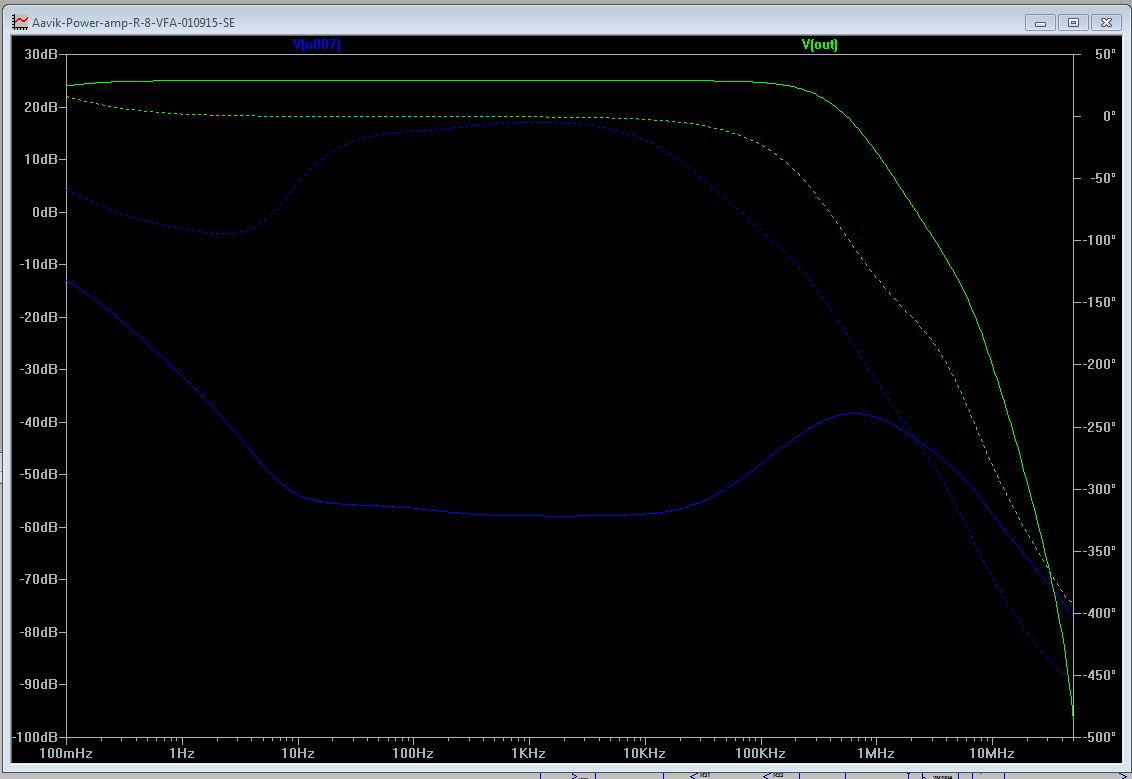1132x779 pixels.
Task: Click the -100dB left axis label
Action: (35, 737)
